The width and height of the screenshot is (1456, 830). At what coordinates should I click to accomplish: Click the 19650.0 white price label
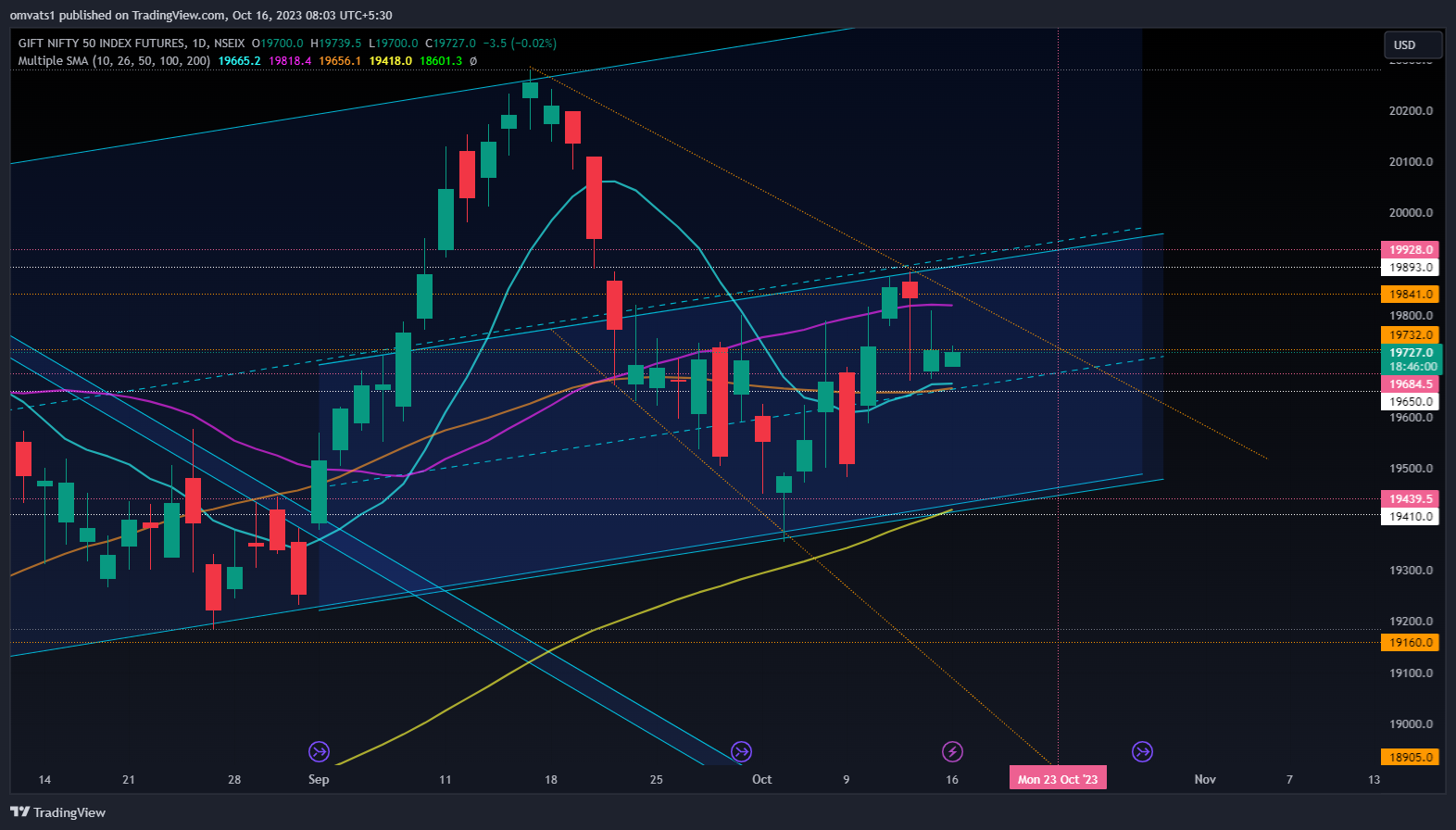[x=1410, y=402]
